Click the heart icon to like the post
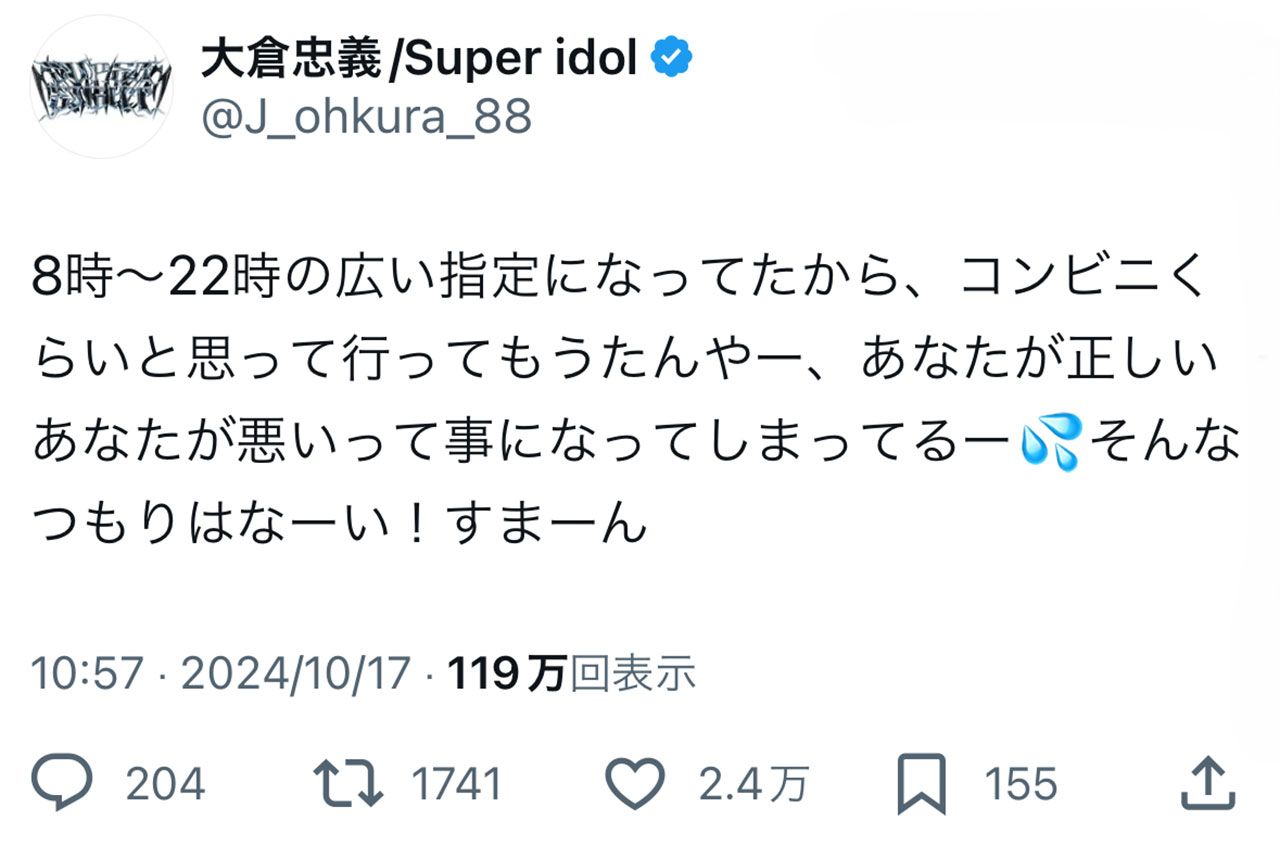Screen dimensions: 1280x854 point(634,783)
